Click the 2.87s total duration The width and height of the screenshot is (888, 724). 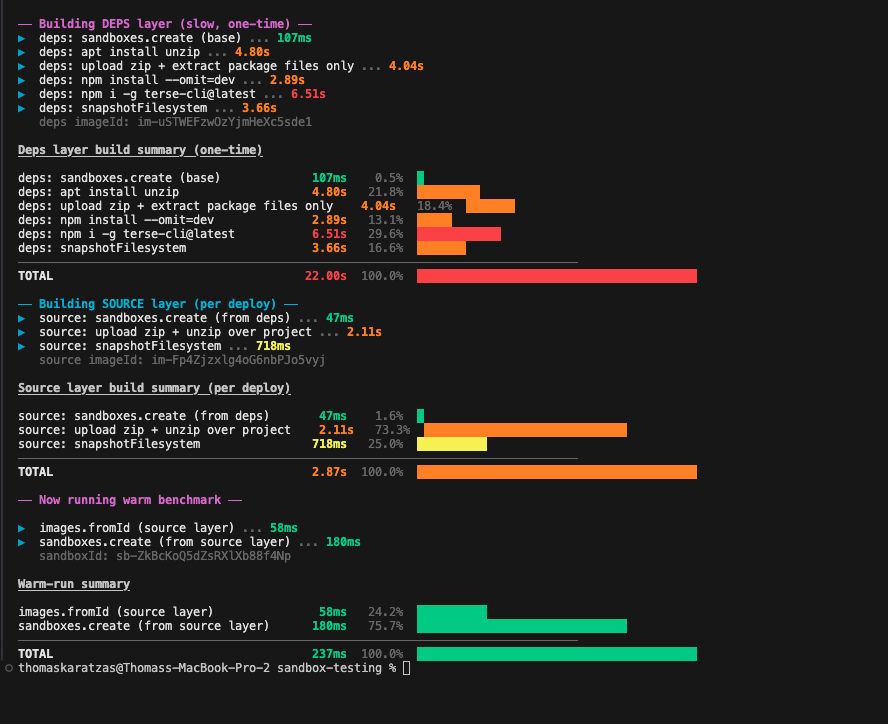pos(329,472)
